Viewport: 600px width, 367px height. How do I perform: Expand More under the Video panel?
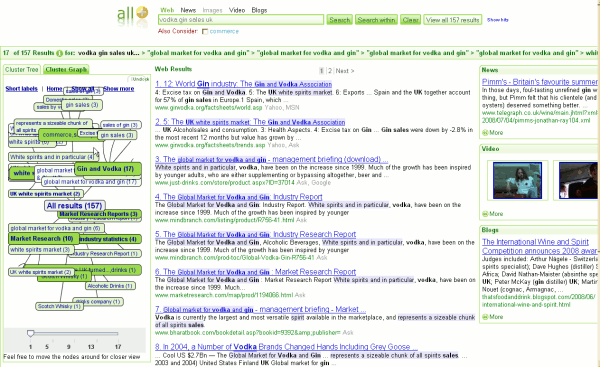pos(492,214)
